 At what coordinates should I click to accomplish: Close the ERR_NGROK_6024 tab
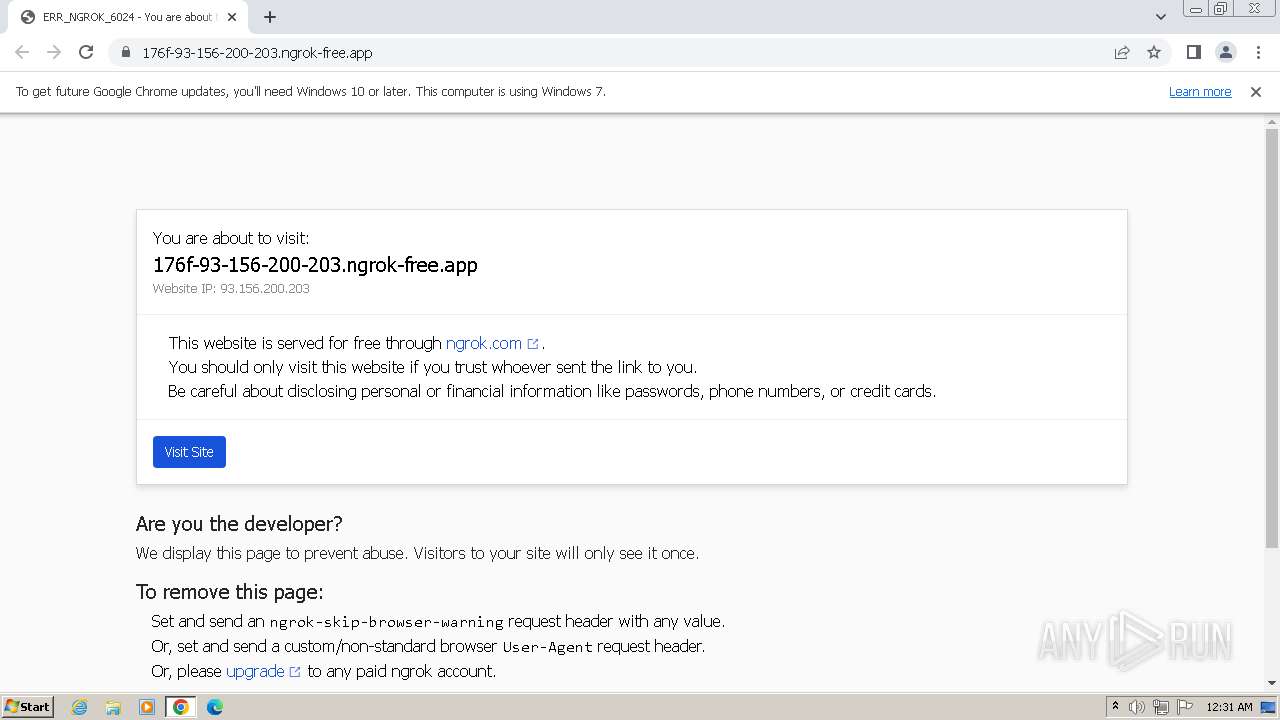click(232, 17)
